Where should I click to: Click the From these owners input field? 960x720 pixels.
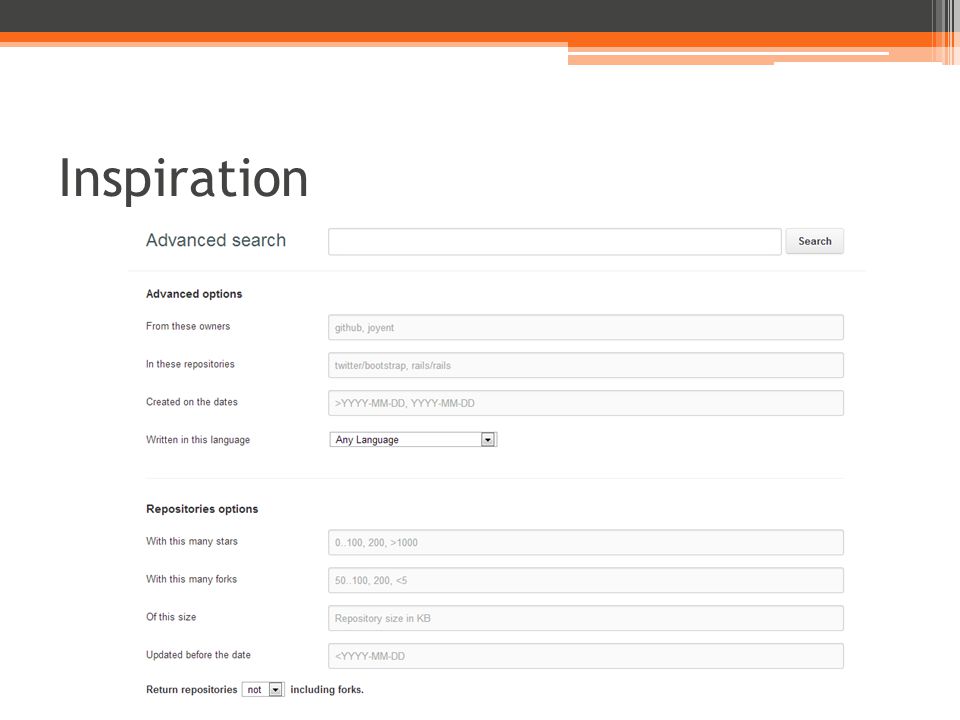pos(586,328)
